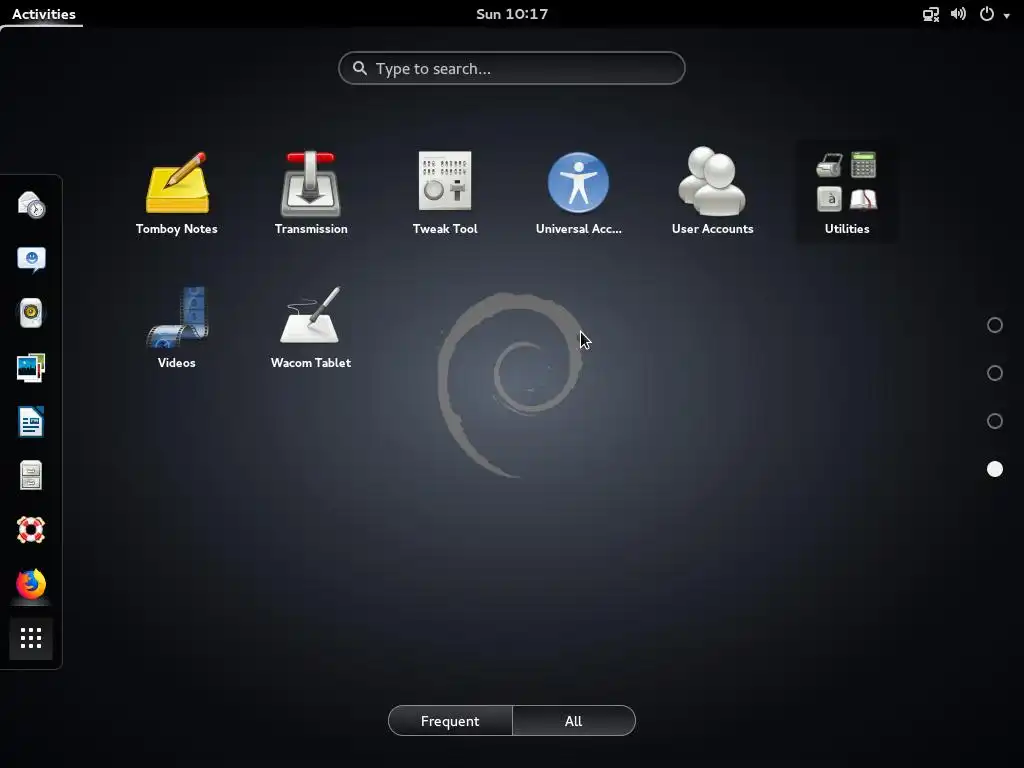Open the Tweak Tool application
Viewport: 1024px width, 768px height.
click(x=445, y=181)
